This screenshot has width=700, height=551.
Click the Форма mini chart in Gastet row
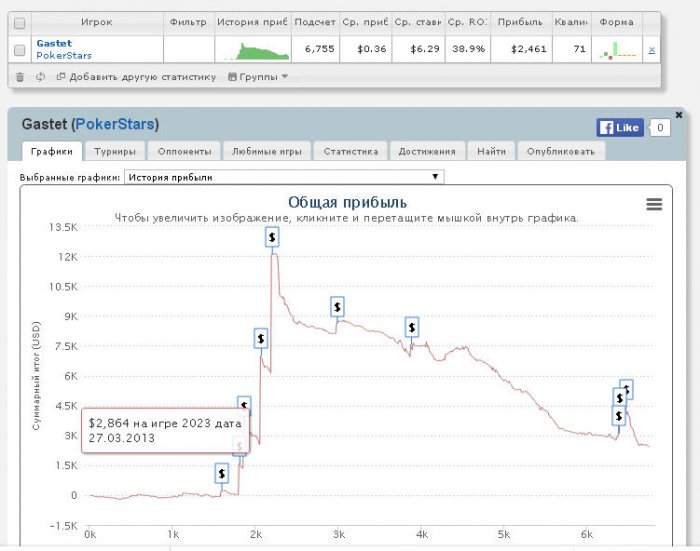[x=617, y=50]
